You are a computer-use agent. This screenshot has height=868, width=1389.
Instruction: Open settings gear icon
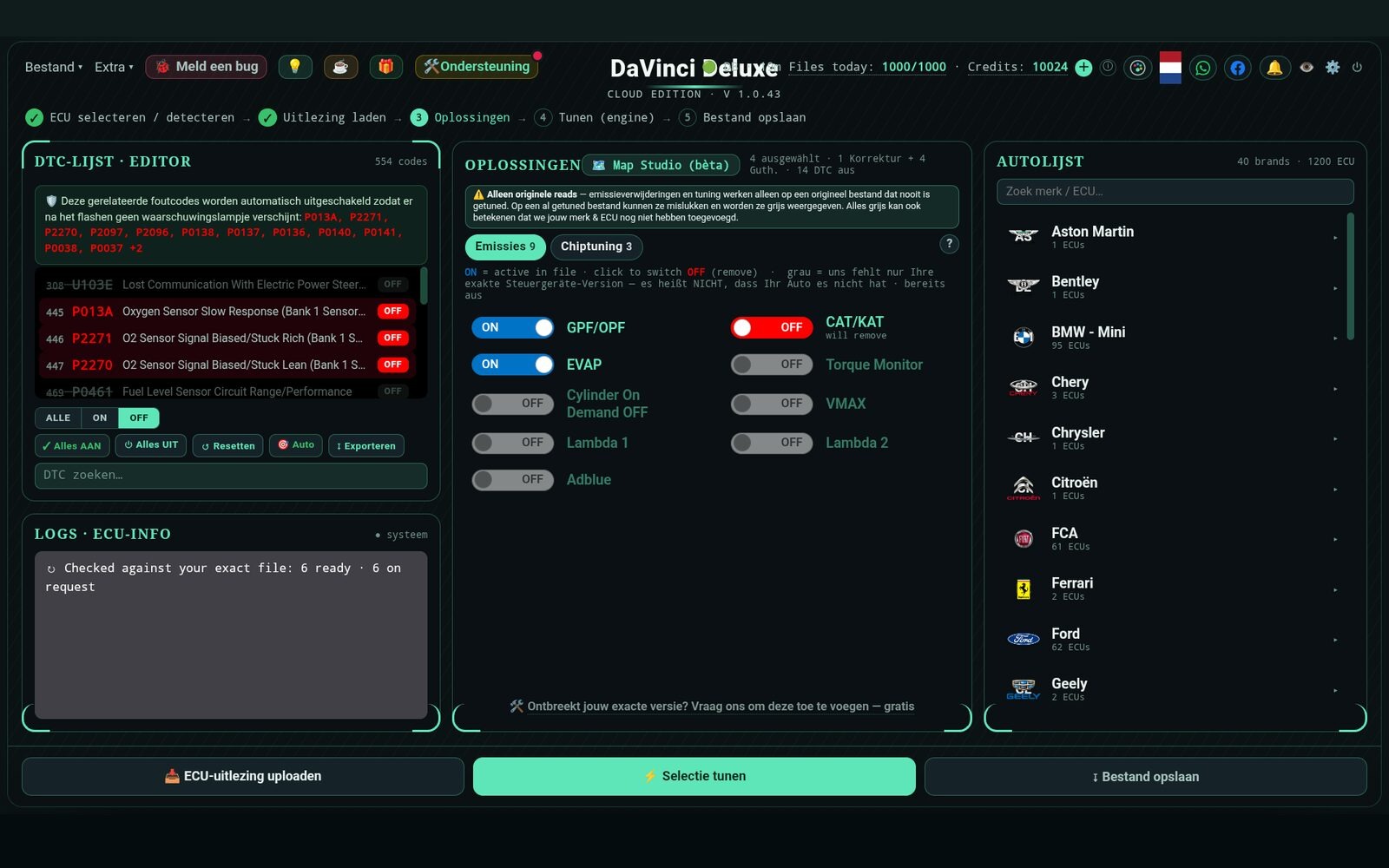1333,67
